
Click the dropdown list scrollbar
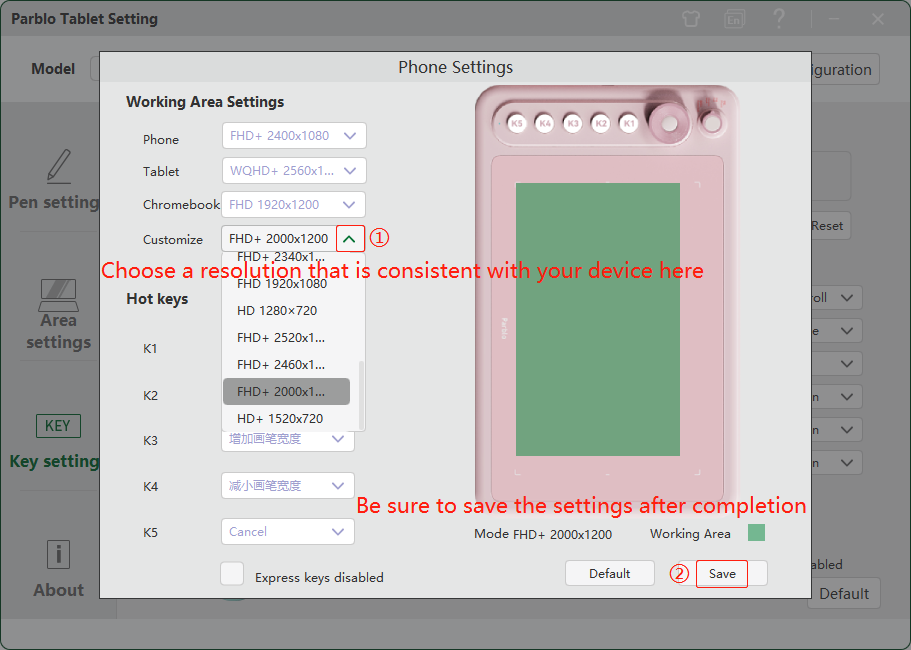[361, 394]
